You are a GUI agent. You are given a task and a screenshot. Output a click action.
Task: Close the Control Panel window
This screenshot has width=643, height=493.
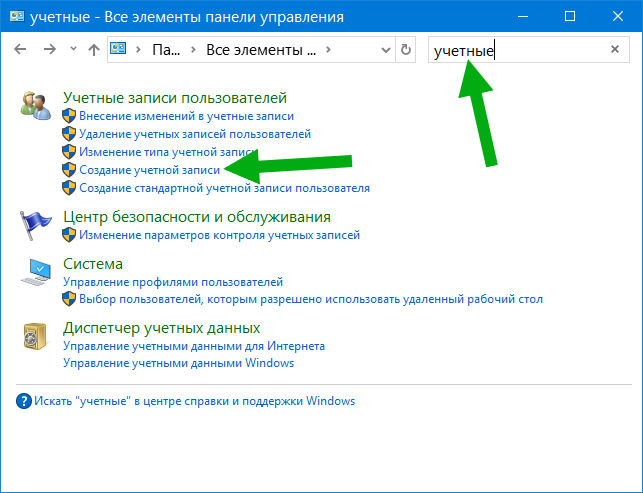tap(618, 16)
